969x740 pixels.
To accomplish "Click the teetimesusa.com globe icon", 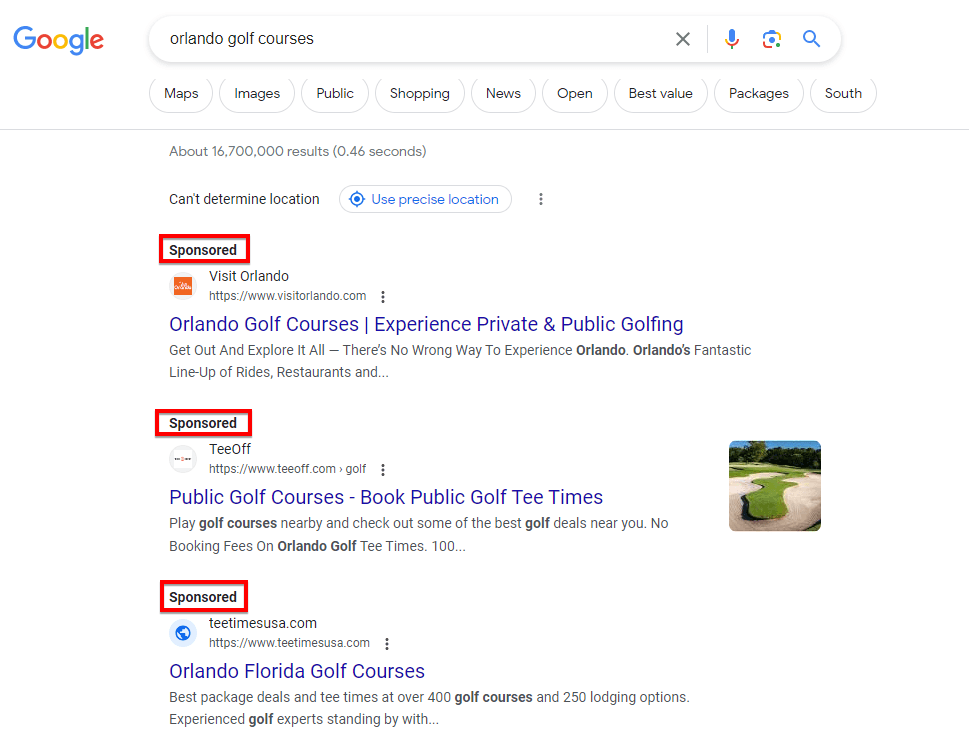I will point(183,633).
